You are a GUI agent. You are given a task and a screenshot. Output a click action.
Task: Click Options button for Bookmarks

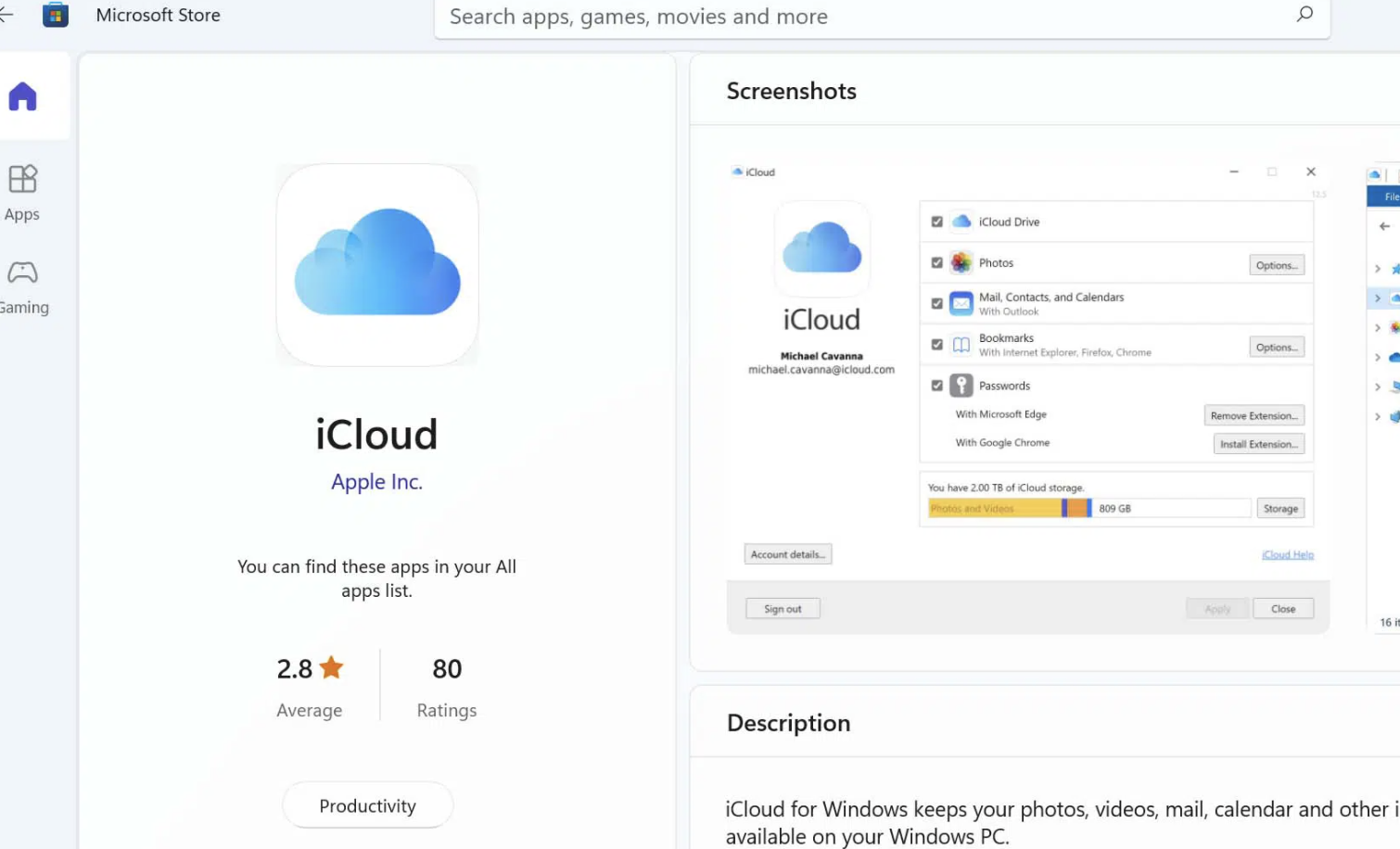1277,348
